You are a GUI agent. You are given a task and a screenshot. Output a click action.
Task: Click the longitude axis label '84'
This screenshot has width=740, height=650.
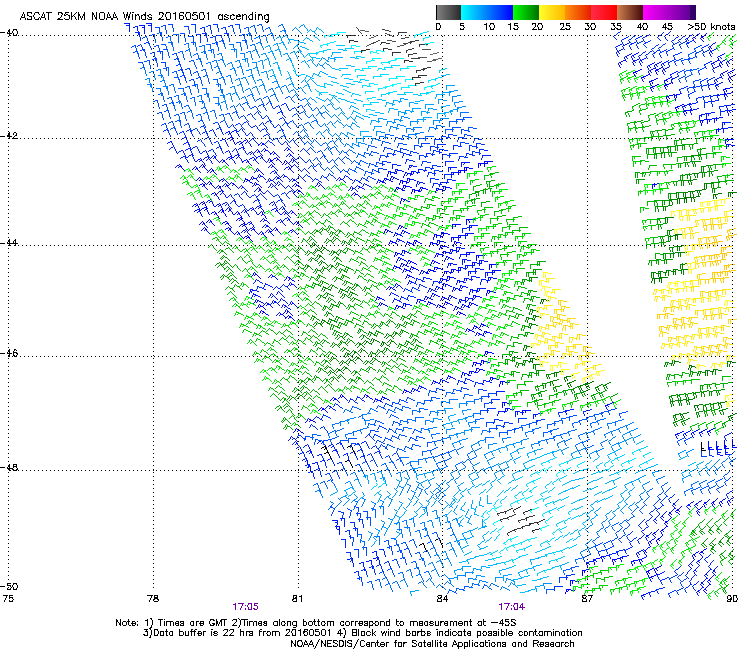pyautogui.click(x=442, y=599)
